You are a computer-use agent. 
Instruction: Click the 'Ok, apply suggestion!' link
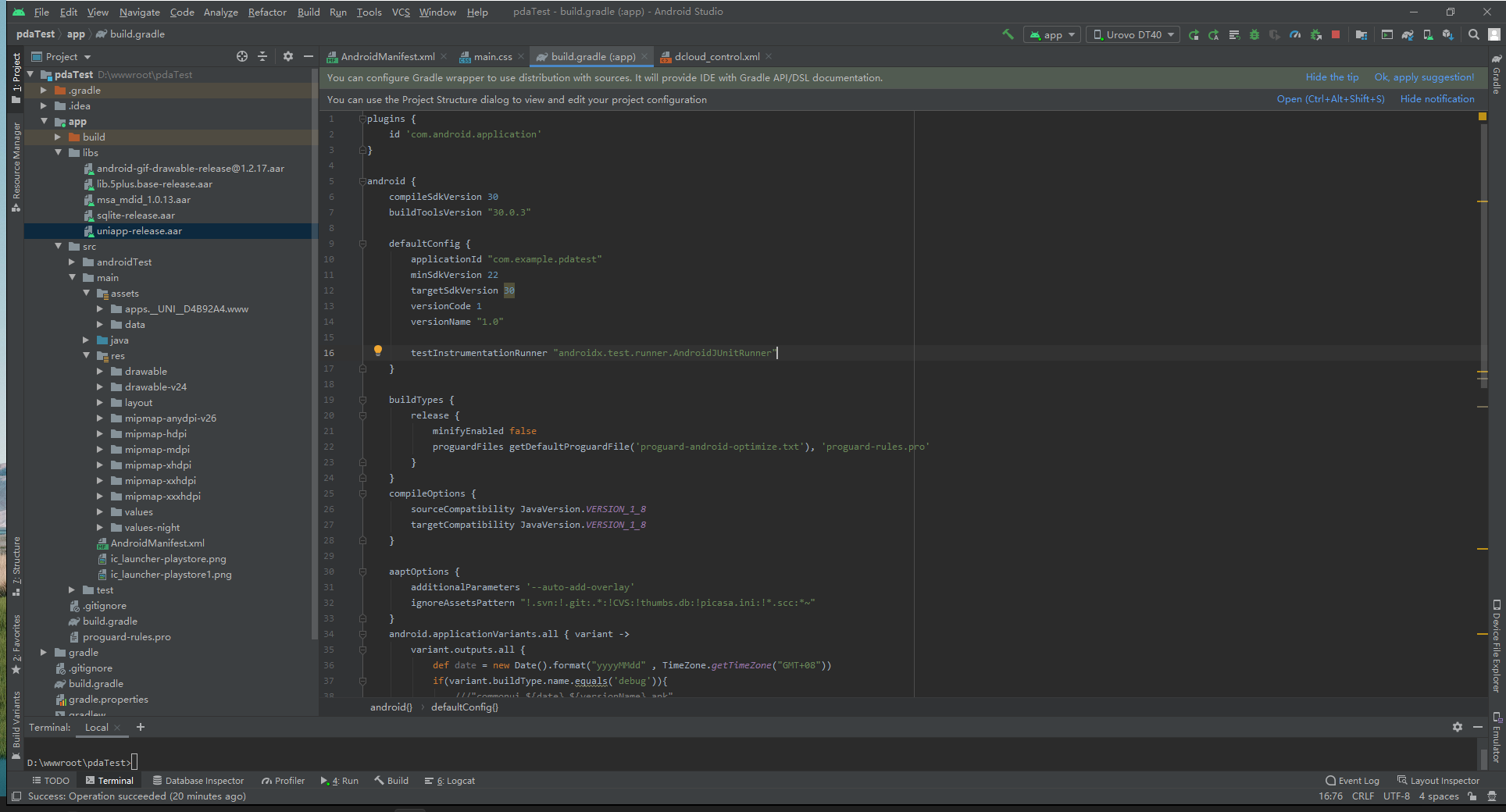[1424, 77]
